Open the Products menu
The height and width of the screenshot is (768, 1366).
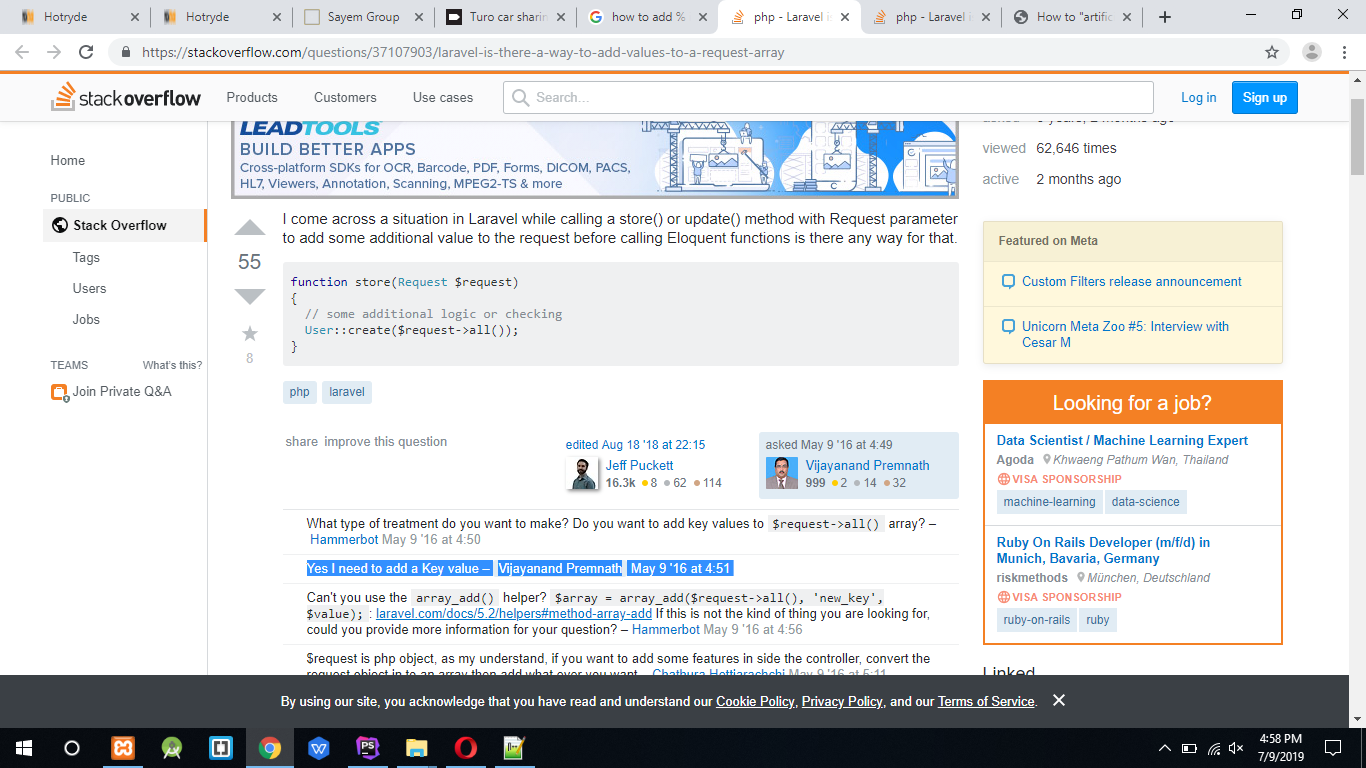252,97
